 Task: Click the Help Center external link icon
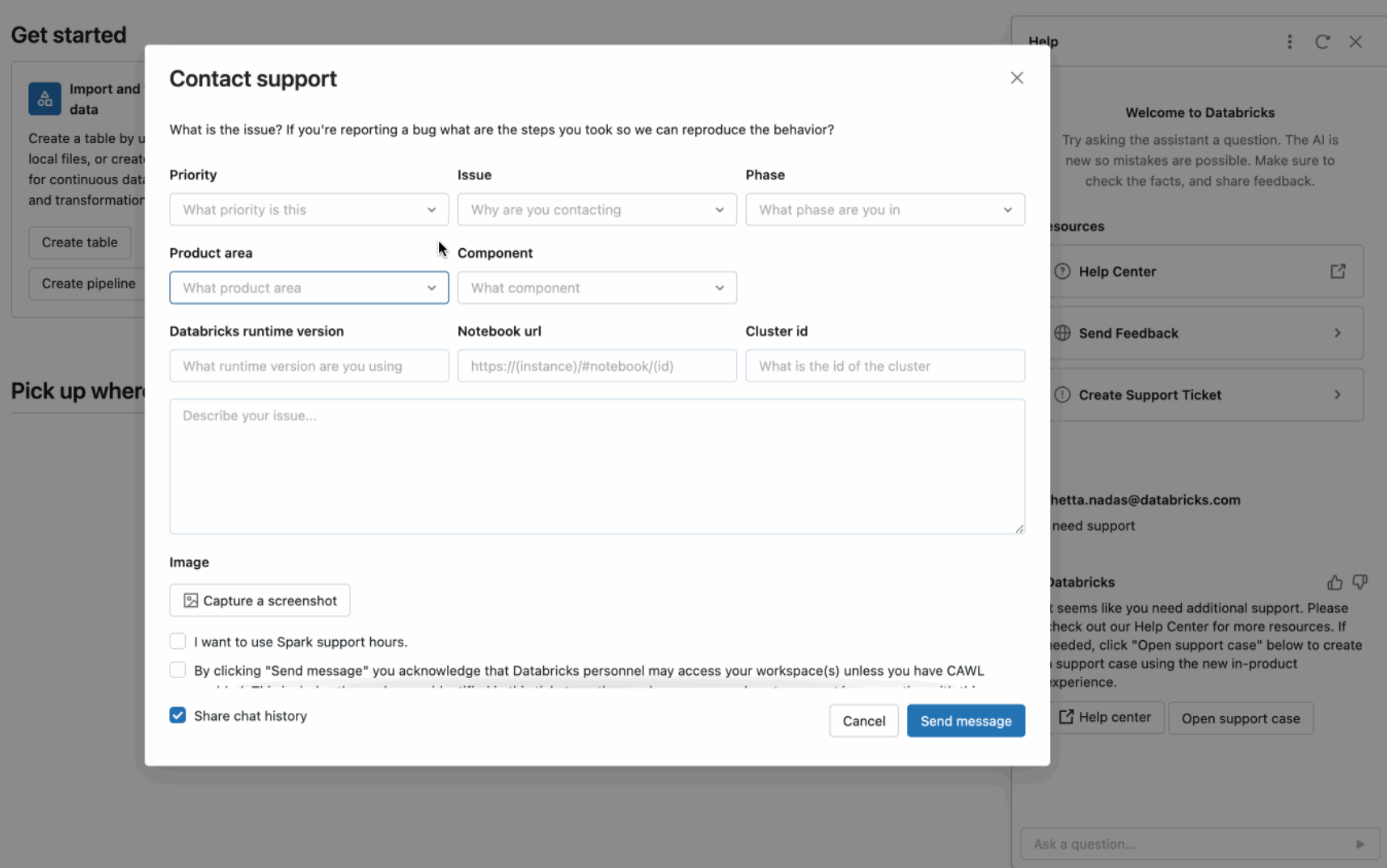coord(1338,272)
